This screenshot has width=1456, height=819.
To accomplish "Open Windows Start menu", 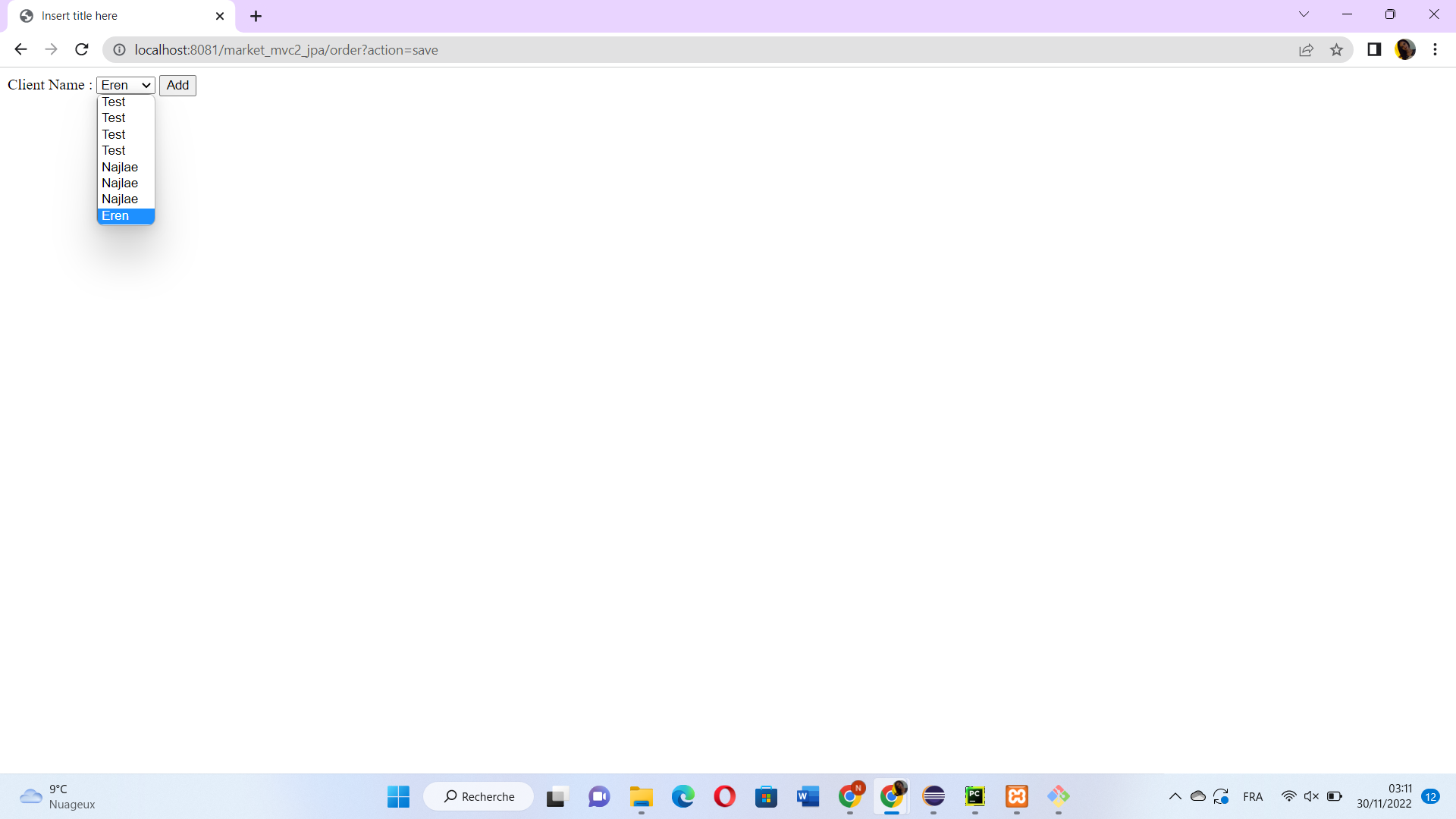I will (x=398, y=796).
